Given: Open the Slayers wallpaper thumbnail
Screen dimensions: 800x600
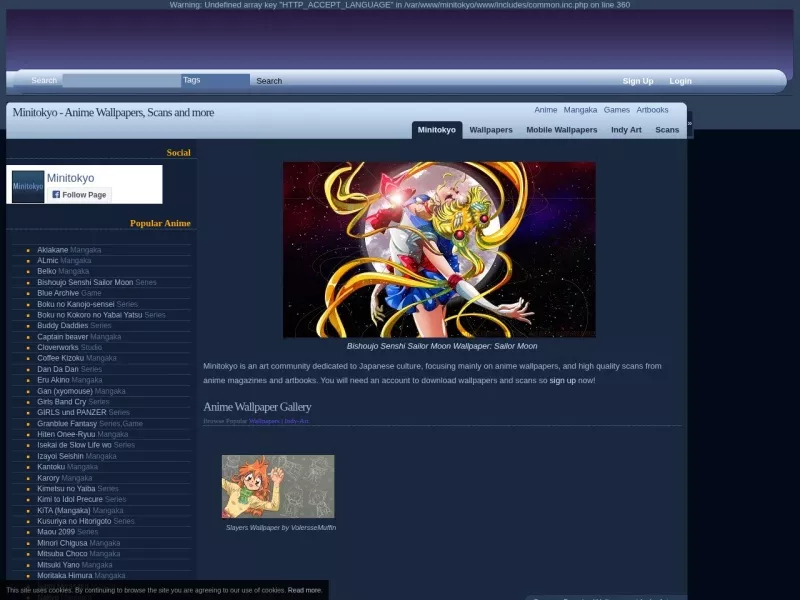Looking at the screenshot, I should (x=278, y=486).
